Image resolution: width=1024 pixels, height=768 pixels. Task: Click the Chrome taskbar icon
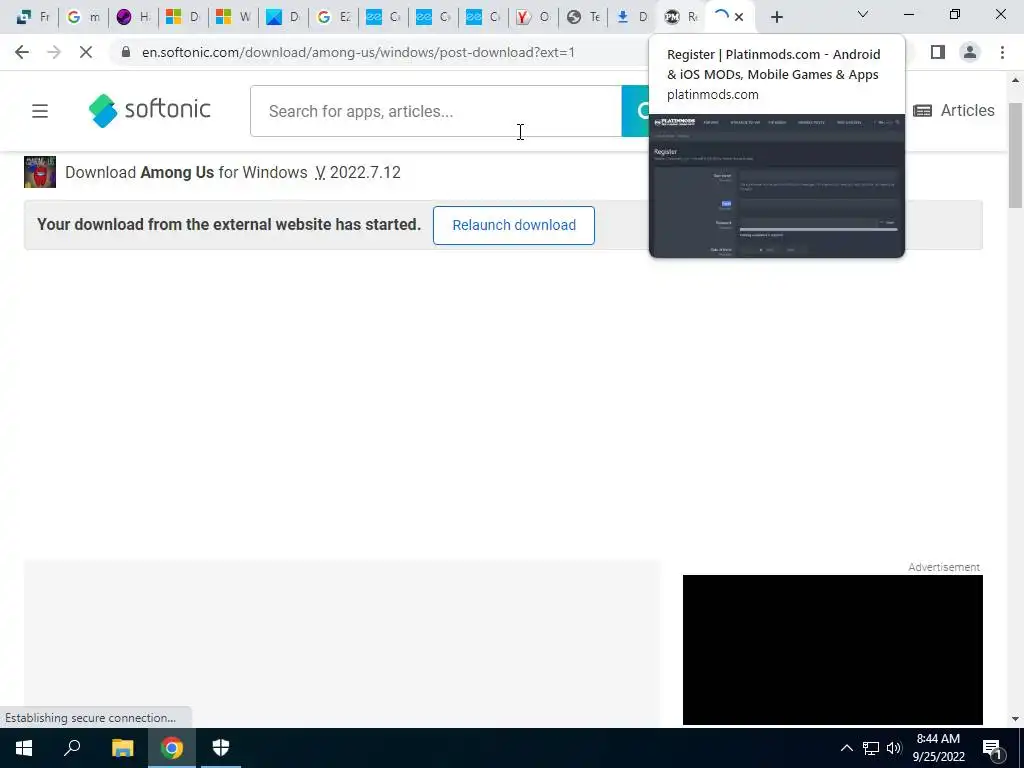pos(172,748)
